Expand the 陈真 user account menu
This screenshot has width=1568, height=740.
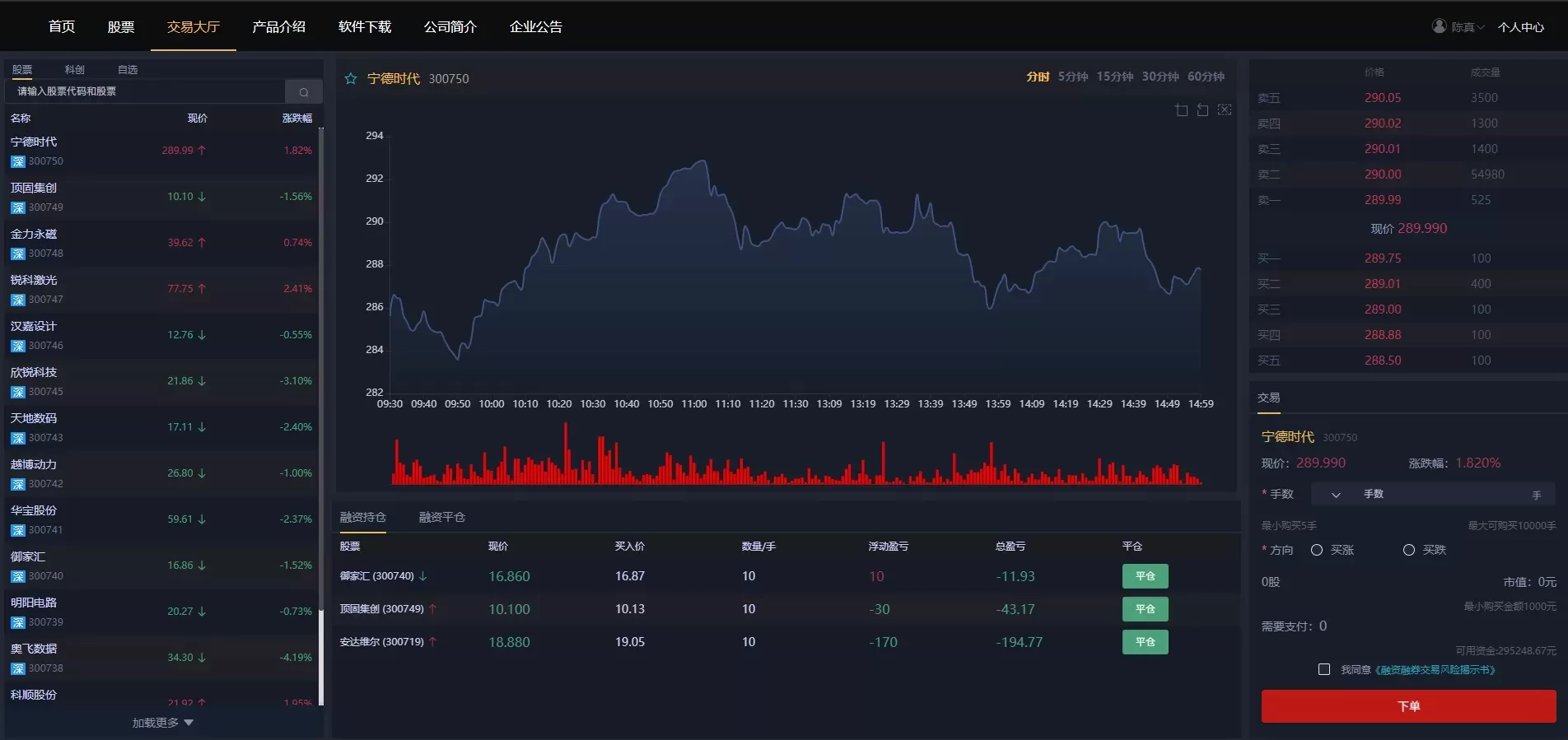tap(1468, 27)
